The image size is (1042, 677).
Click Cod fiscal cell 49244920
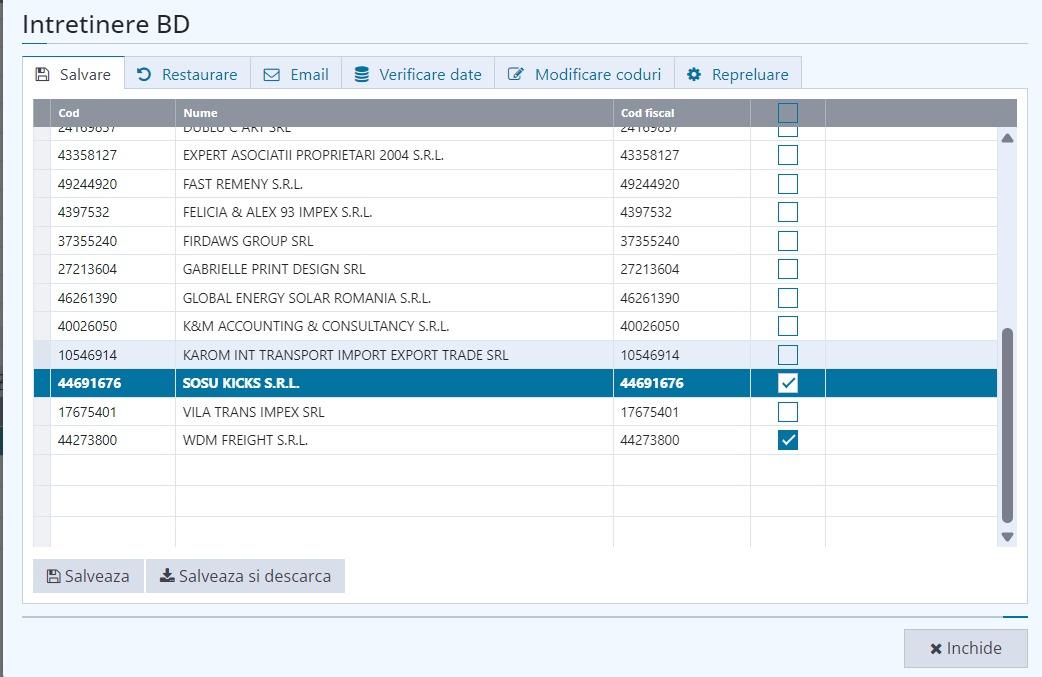click(682, 184)
